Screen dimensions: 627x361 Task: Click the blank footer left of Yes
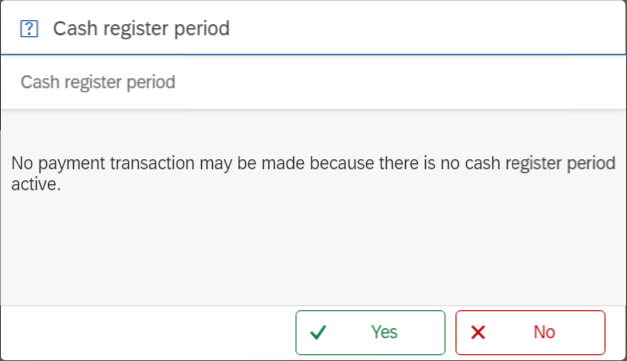tap(148, 332)
